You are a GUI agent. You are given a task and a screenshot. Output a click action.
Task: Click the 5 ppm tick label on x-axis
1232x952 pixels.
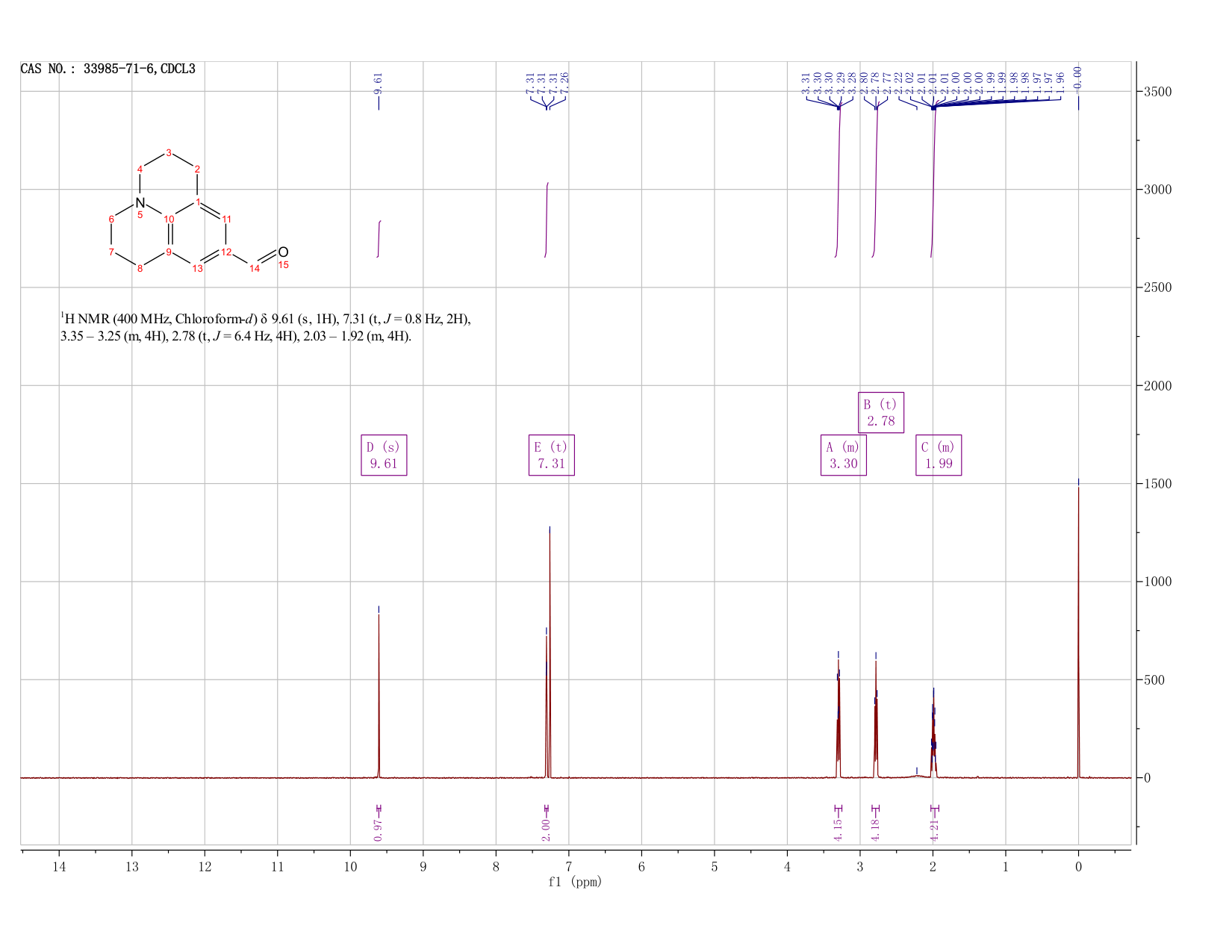pyautogui.click(x=715, y=866)
